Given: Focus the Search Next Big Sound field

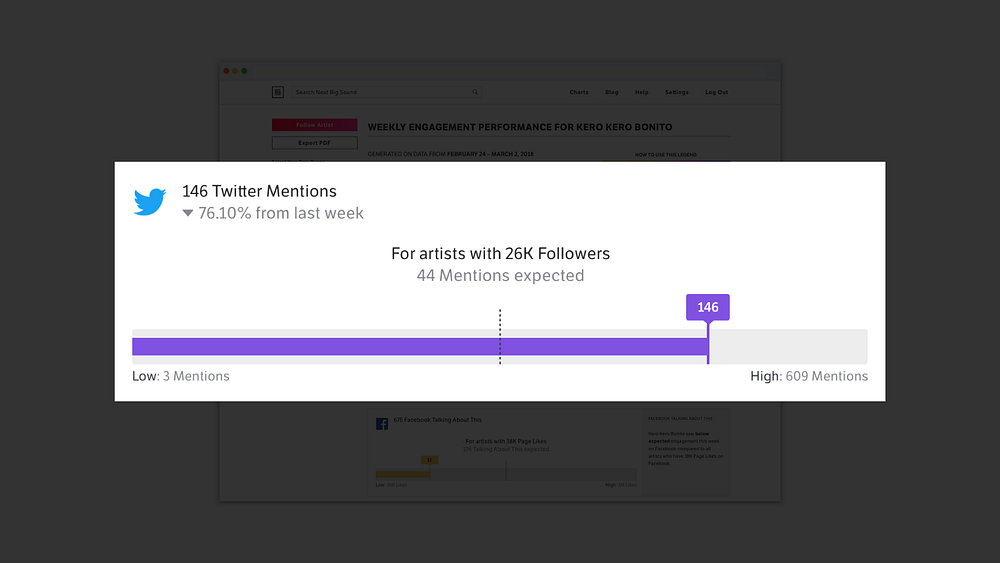Looking at the screenshot, I should tap(386, 92).
